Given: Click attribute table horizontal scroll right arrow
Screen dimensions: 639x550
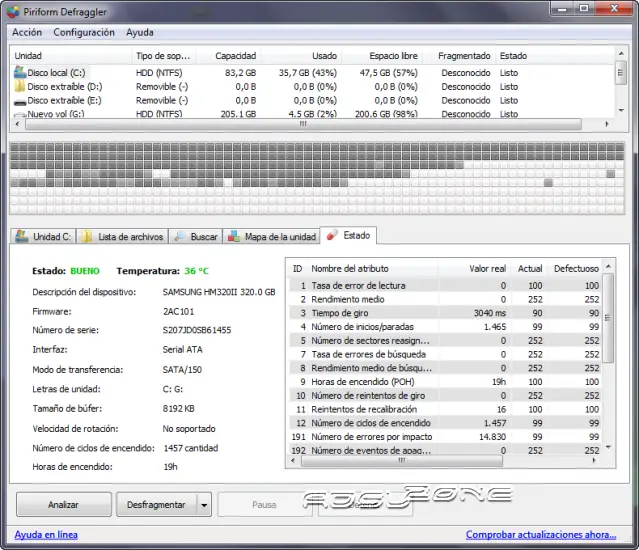Looking at the screenshot, I should coord(594,461).
